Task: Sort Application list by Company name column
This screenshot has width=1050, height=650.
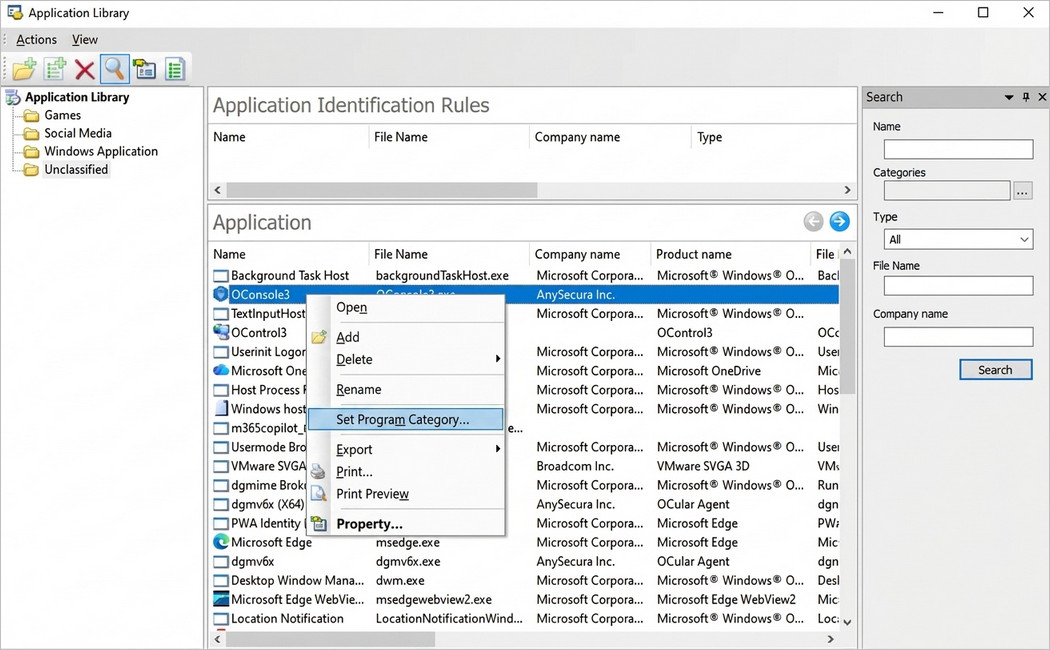Action: pyautogui.click(x=590, y=254)
